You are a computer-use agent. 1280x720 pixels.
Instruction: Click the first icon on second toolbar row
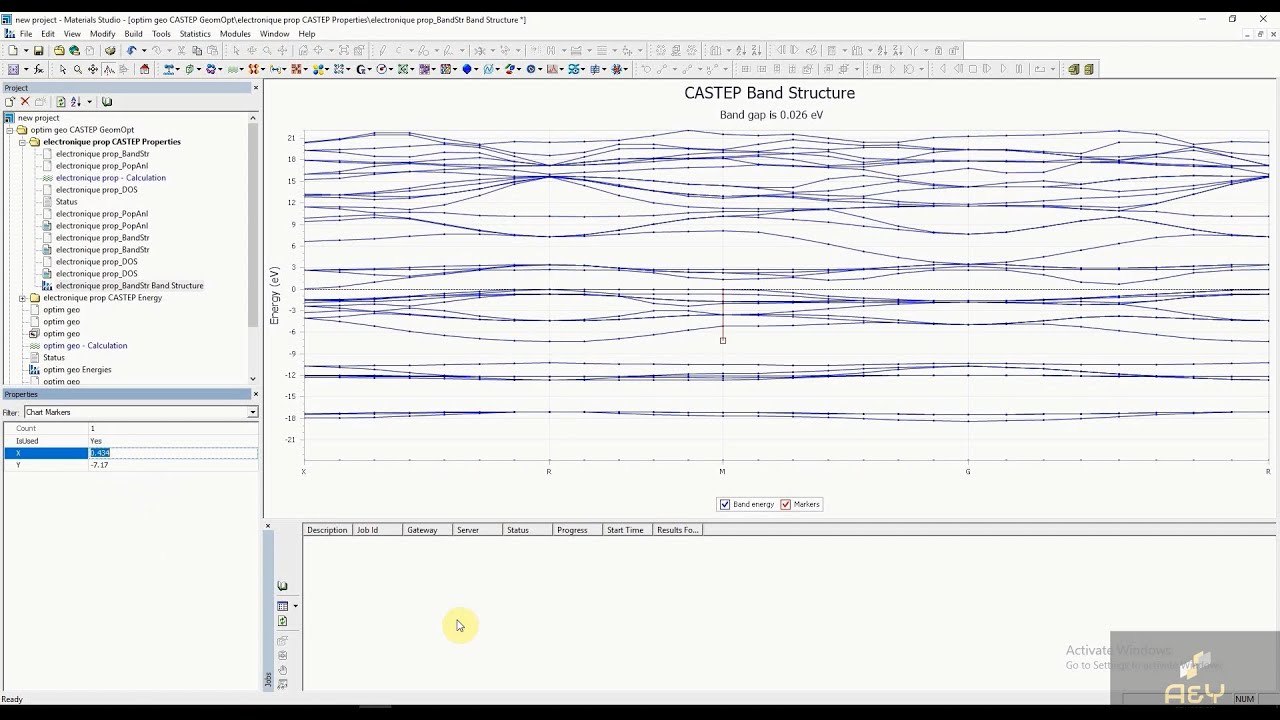pyautogui.click(x=13, y=69)
